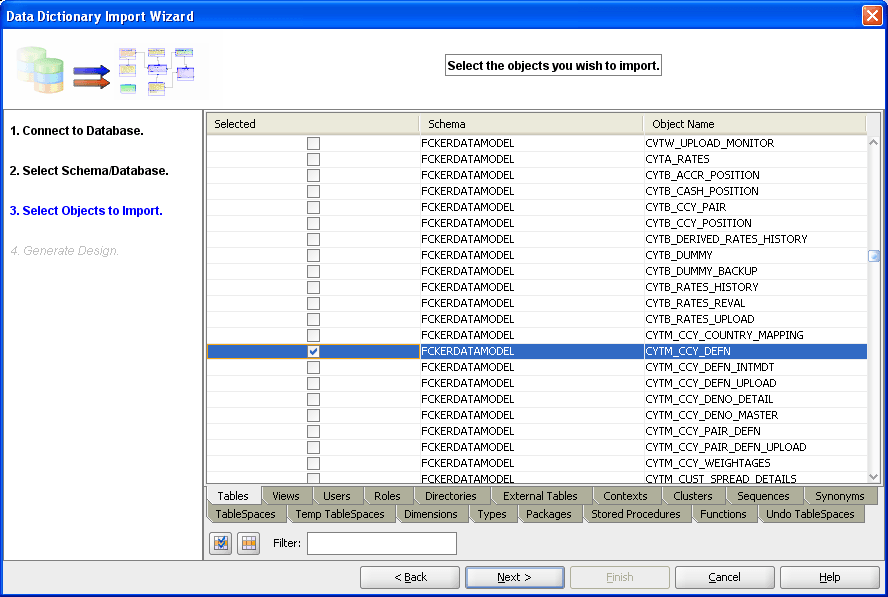Tick the CYTM_CCY_WEIGHTAGES checkbox
The image size is (888, 597).
(313, 463)
